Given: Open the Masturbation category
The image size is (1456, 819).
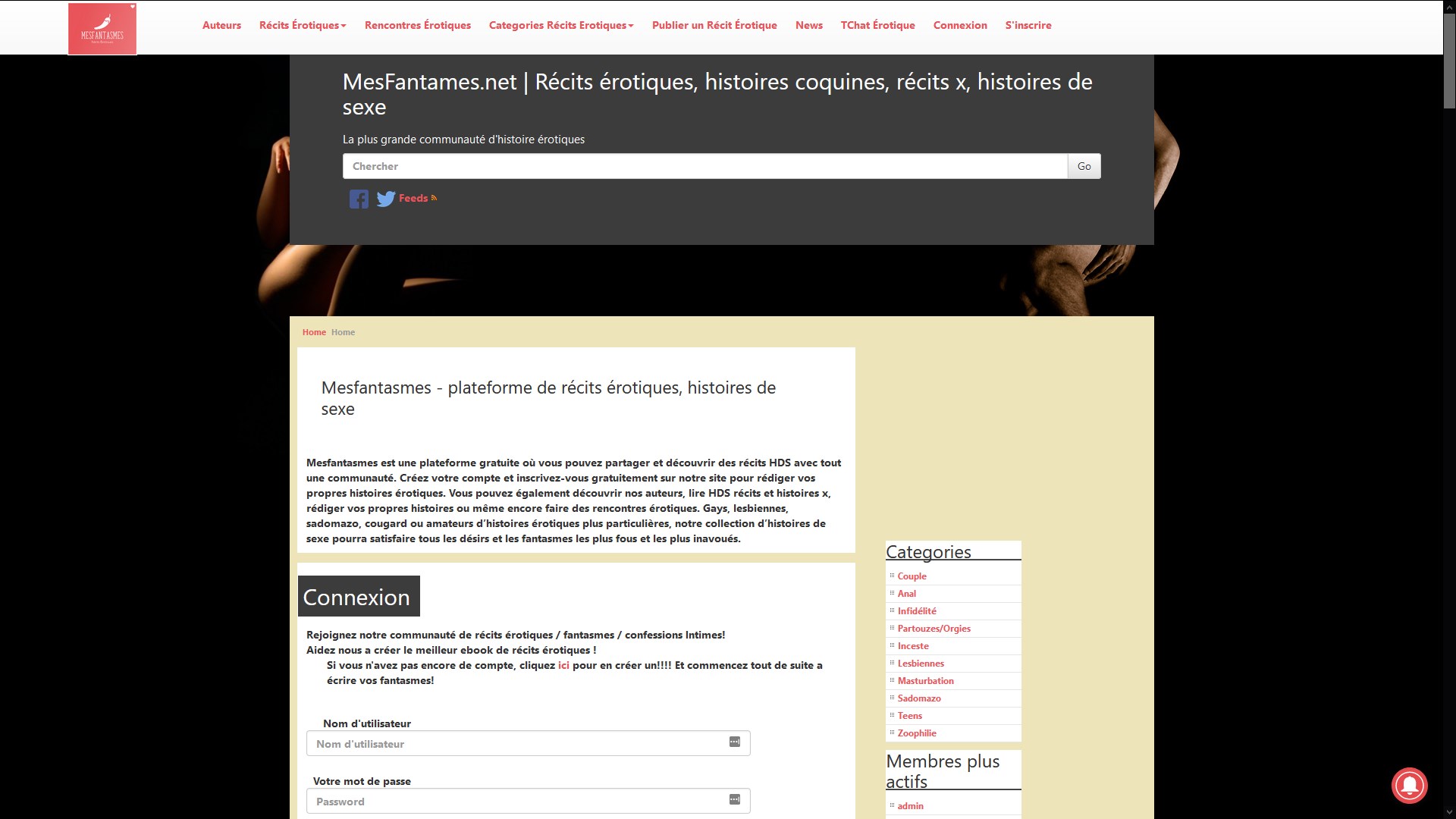Looking at the screenshot, I should click(925, 681).
